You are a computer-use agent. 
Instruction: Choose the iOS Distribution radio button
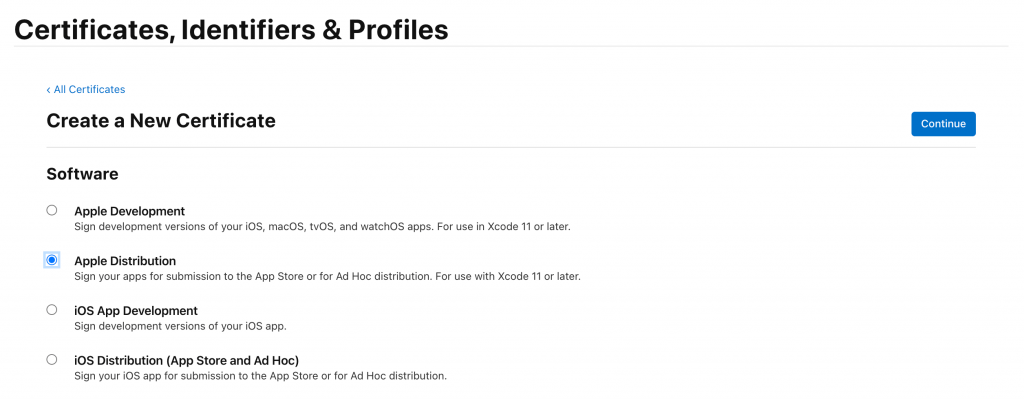point(52,359)
